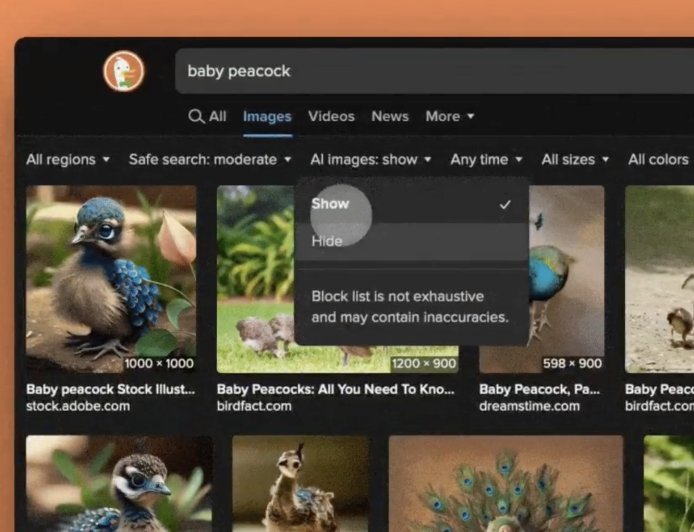This screenshot has height=532, width=694.
Task: Visit the stock.adobe.com source link
Action: point(78,406)
